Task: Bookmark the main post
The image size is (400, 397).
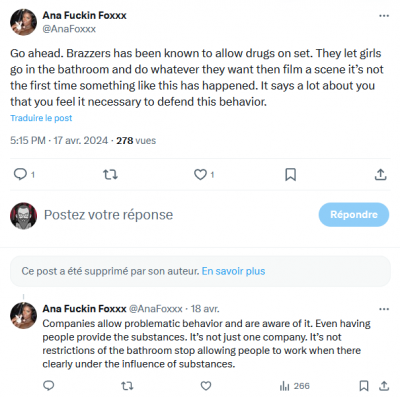Action: pyautogui.click(x=290, y=174)
